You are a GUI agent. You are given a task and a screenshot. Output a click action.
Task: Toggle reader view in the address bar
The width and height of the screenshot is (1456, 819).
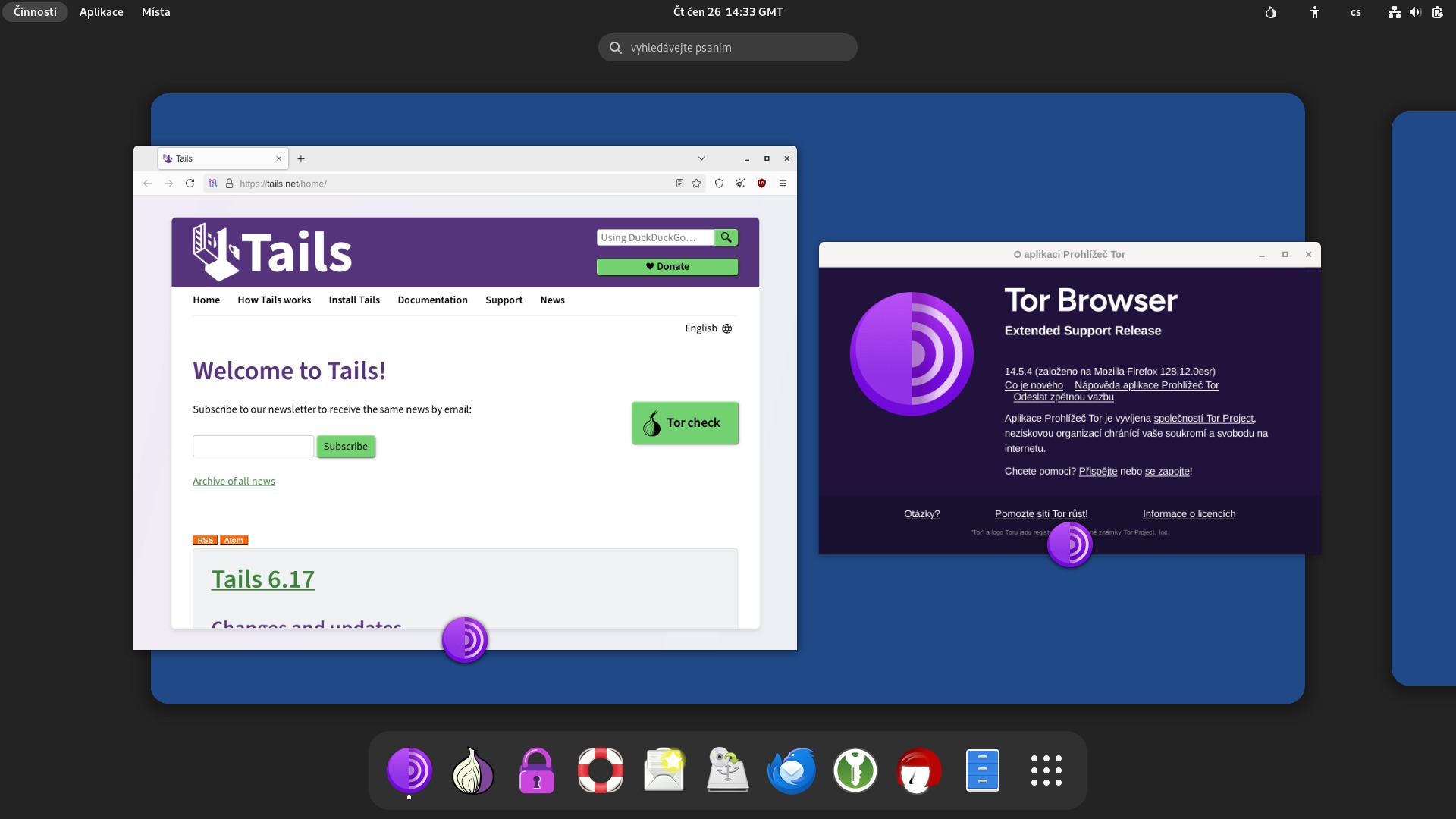point(679,184)
